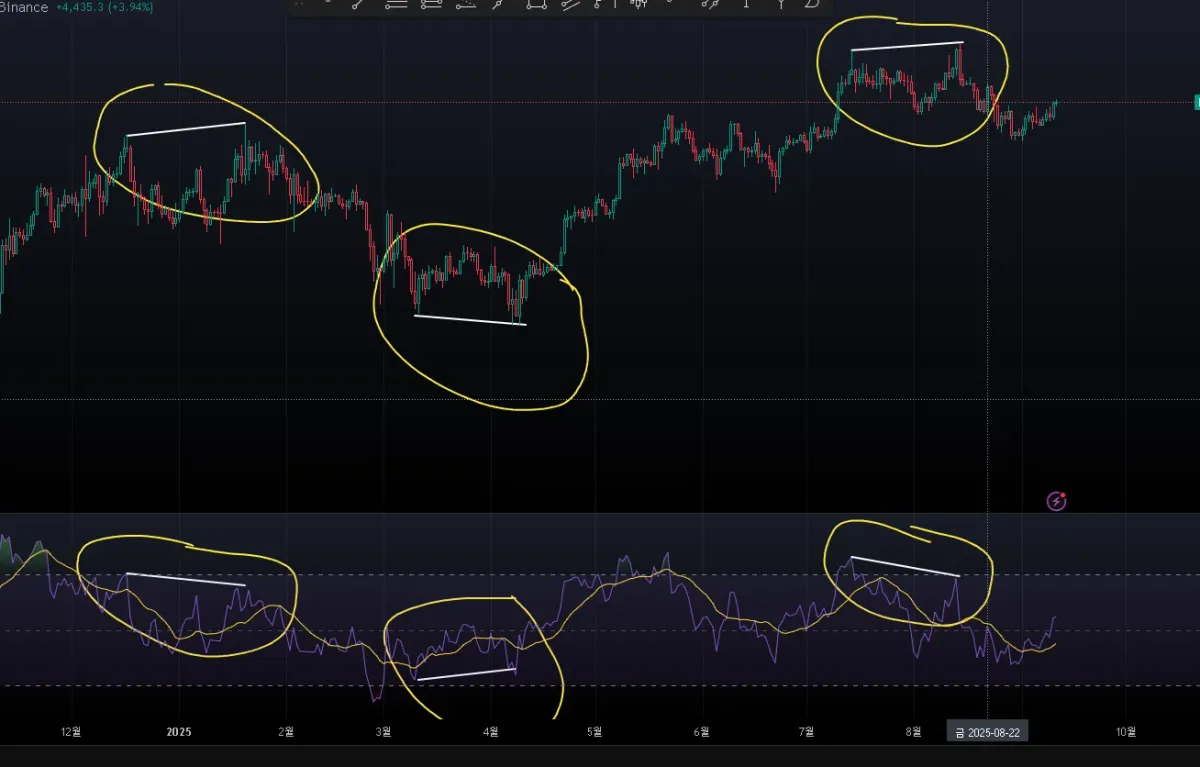
Task: Choose the arc shape tool at toolbar end
Action: 812,5
